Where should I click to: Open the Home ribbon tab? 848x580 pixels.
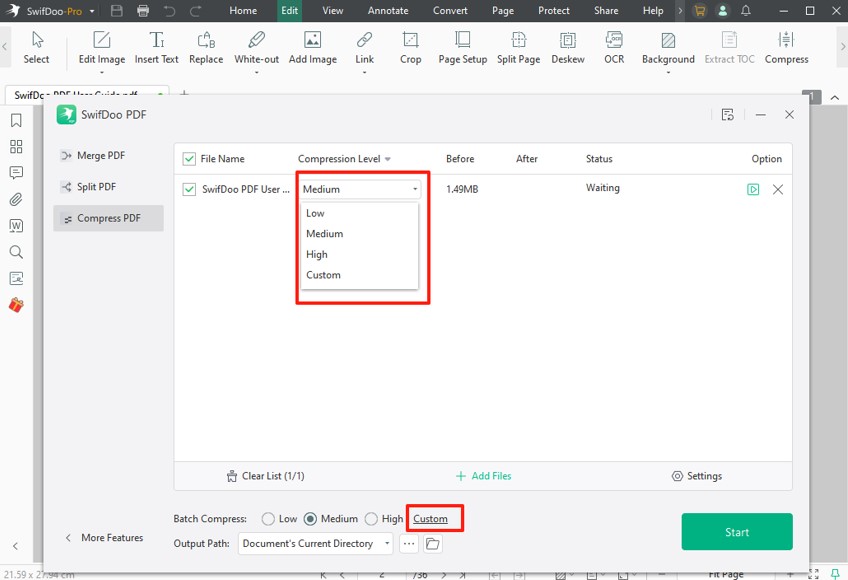pyautogui.click(x=243, y=11)
